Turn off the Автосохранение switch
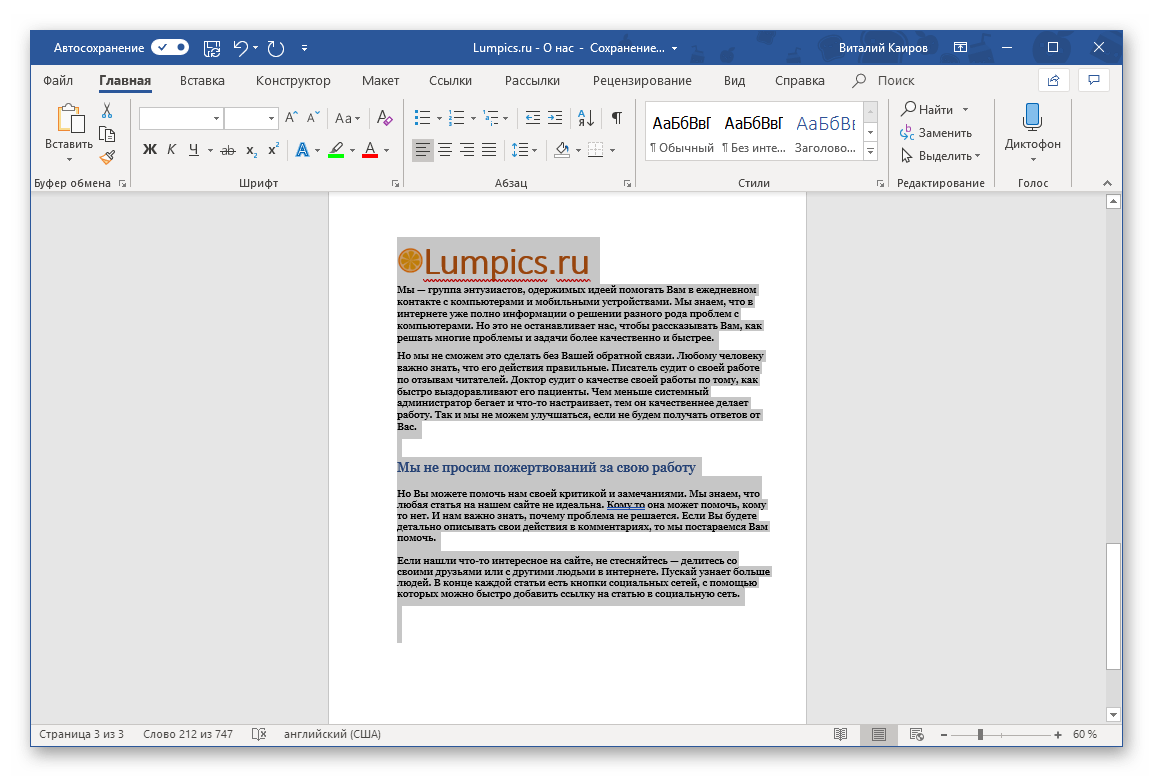 click(170, 47)
